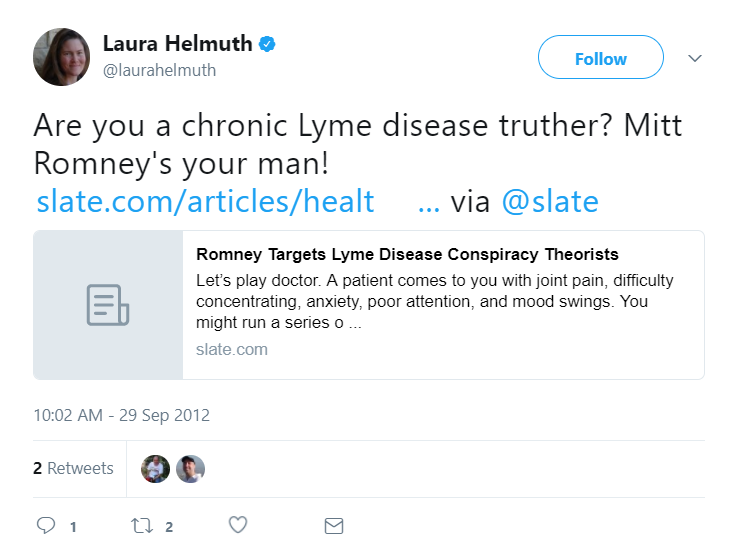This screenshot has height=555, width=730.
Task: Click the Laura Helmuth display name
Action: coord(177,44)
